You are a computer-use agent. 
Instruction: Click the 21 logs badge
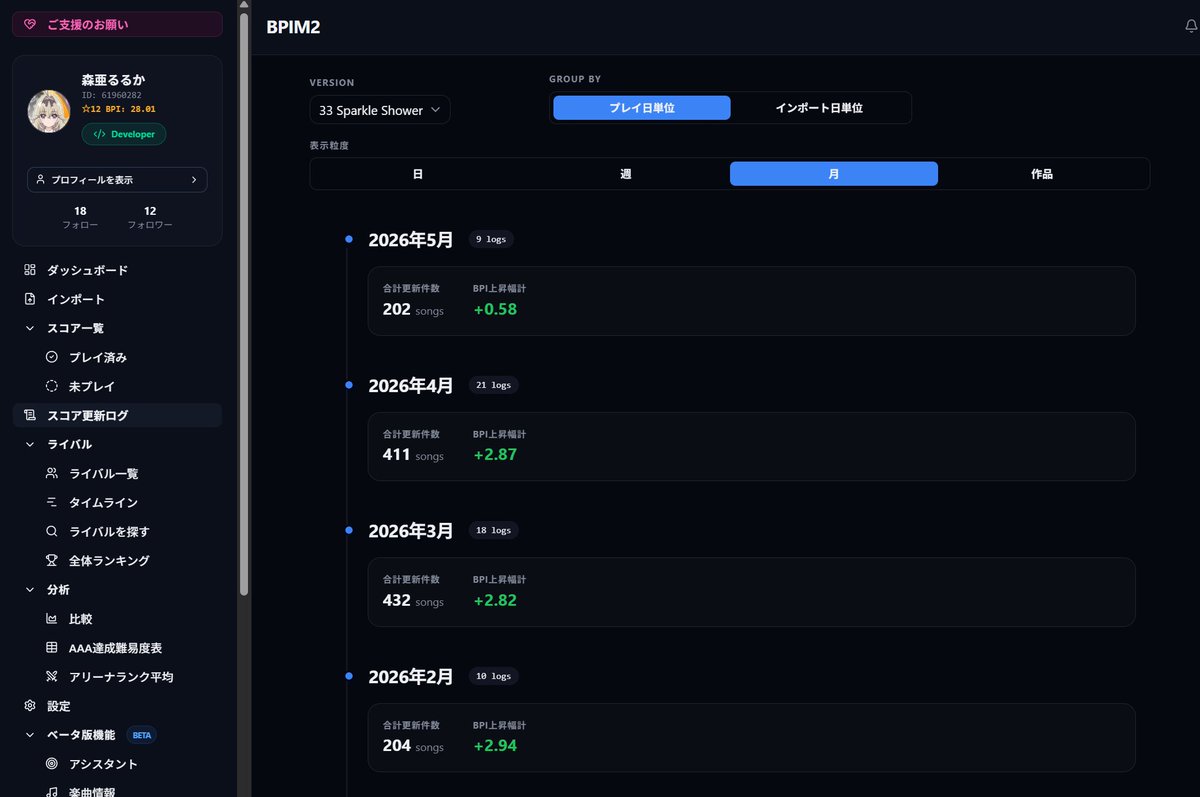[493, 385]
